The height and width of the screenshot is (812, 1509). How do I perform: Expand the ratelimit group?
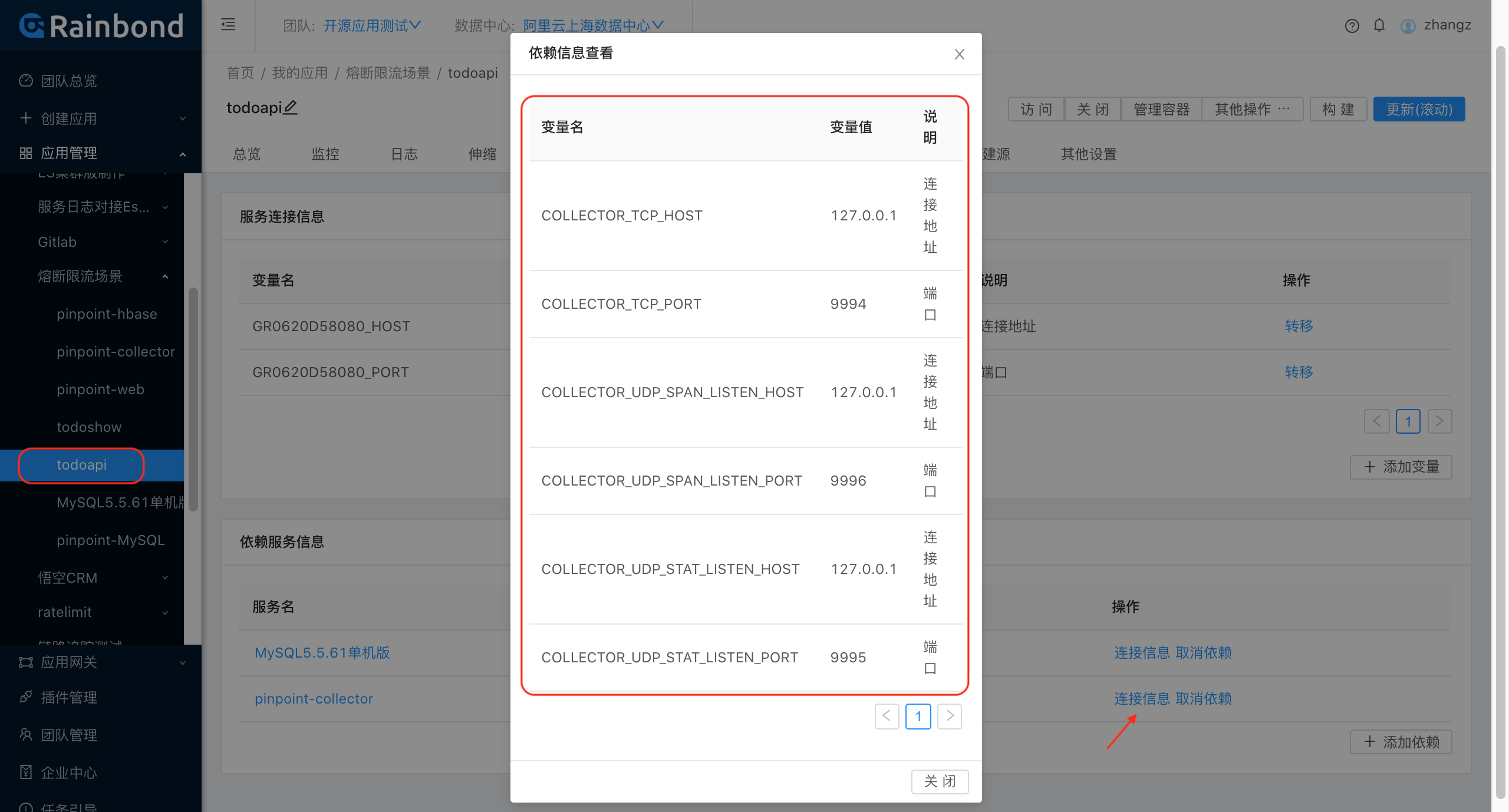103,612
